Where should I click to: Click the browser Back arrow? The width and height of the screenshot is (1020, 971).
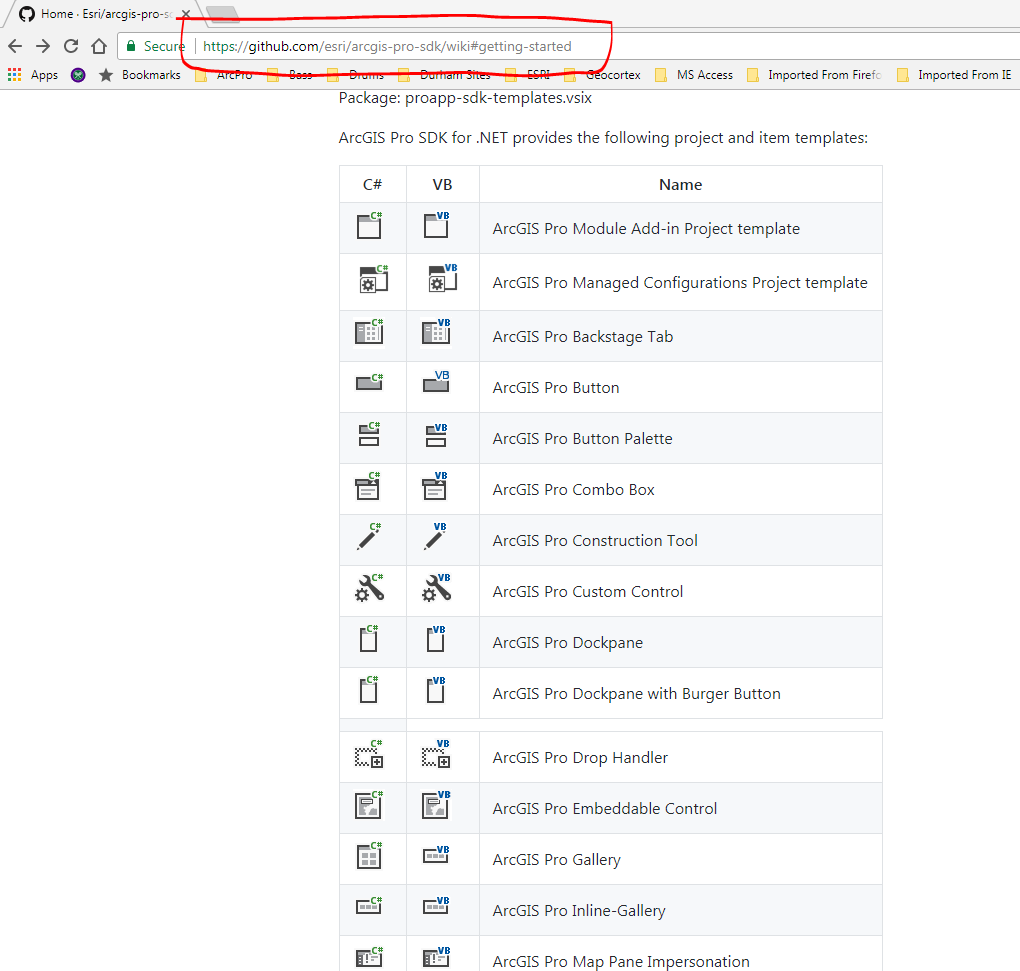pyautogui.click(x=15, y=46)
